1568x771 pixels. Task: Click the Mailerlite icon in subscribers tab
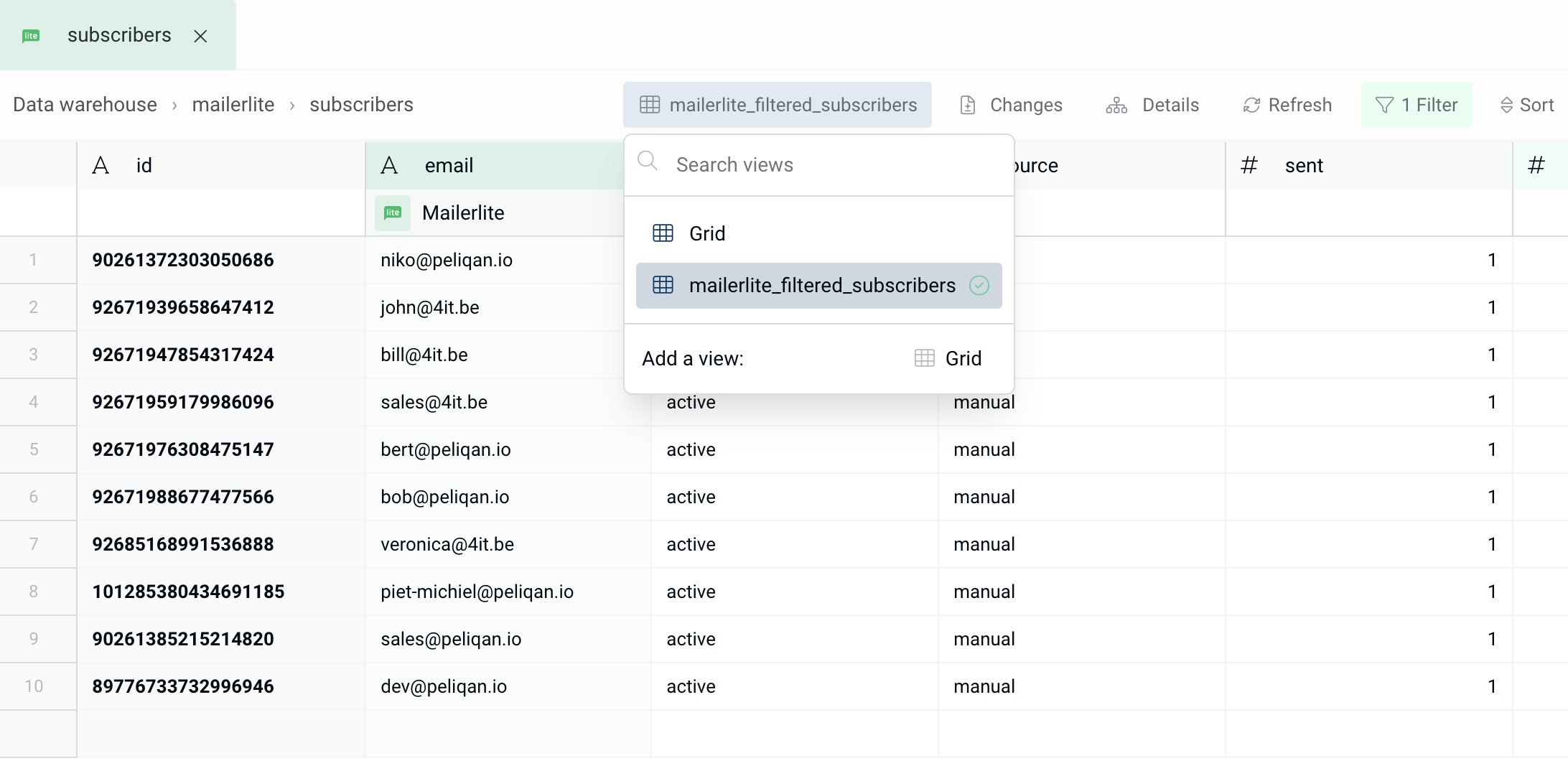pos(31,36)
